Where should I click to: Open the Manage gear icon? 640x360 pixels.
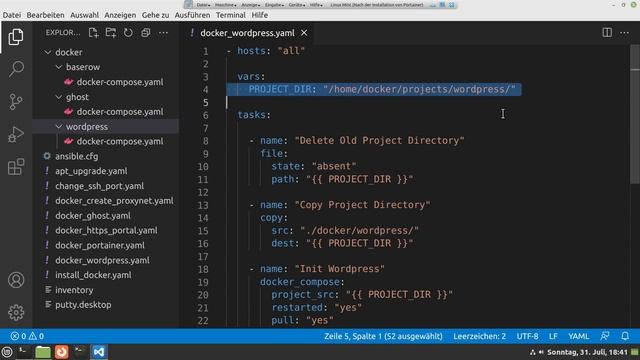[x=16, y=312]
